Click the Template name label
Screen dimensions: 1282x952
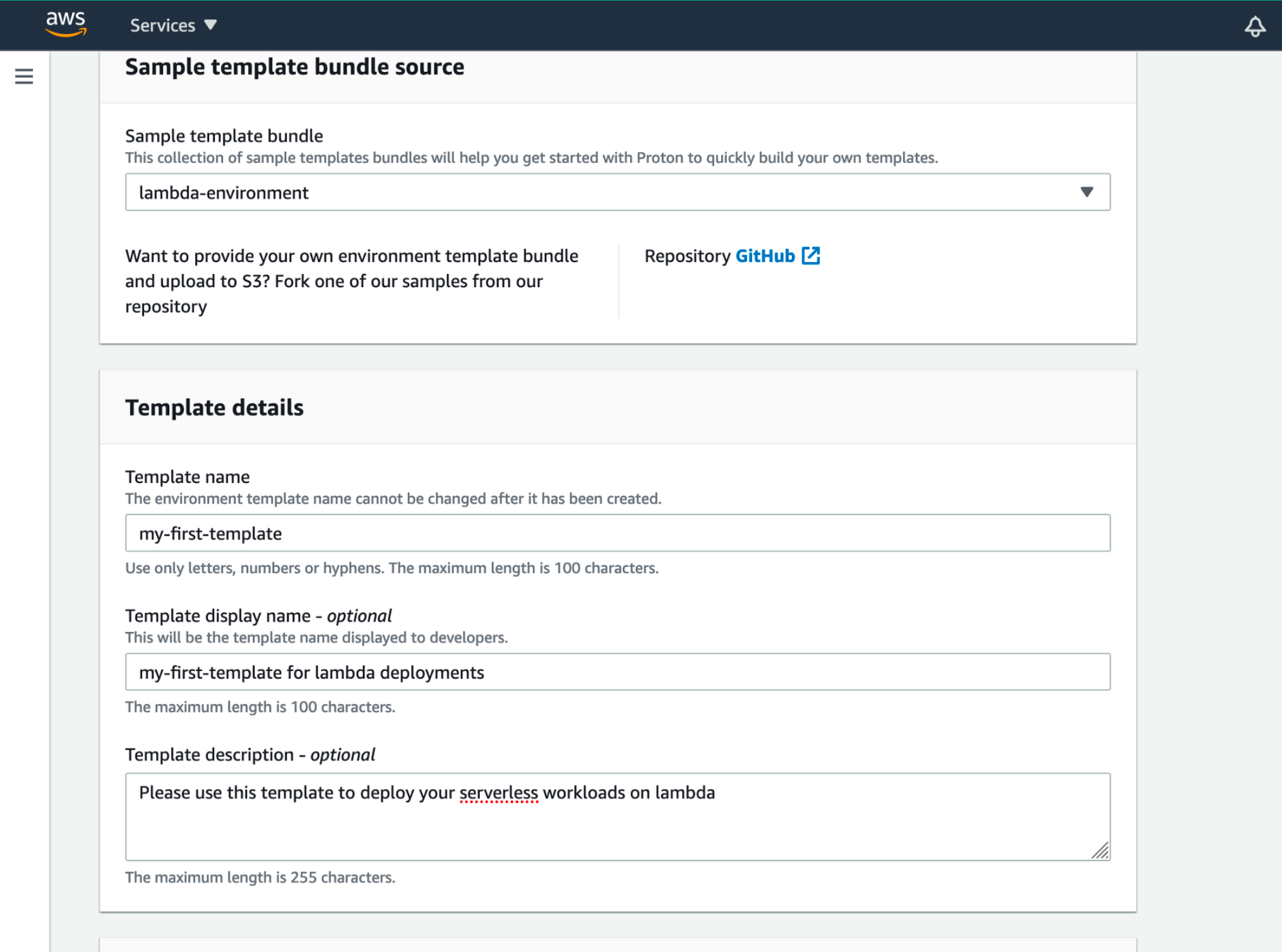(187, 477)
